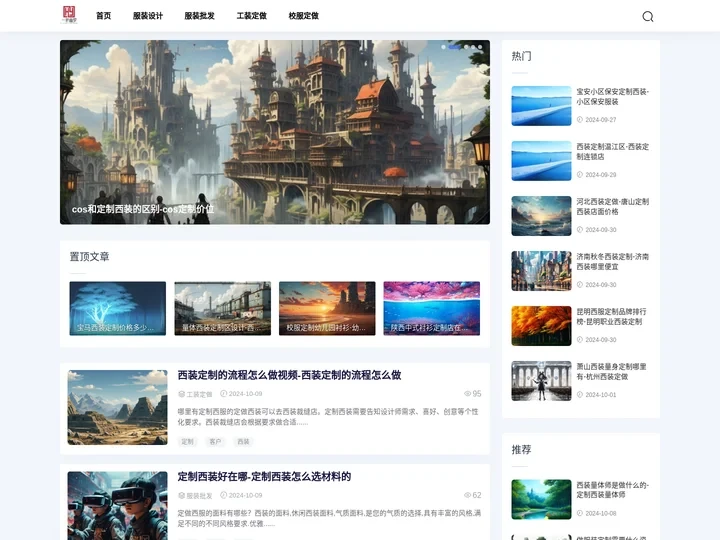Open pinned article 陕西中式衬衫定制店

coord(432,308)
